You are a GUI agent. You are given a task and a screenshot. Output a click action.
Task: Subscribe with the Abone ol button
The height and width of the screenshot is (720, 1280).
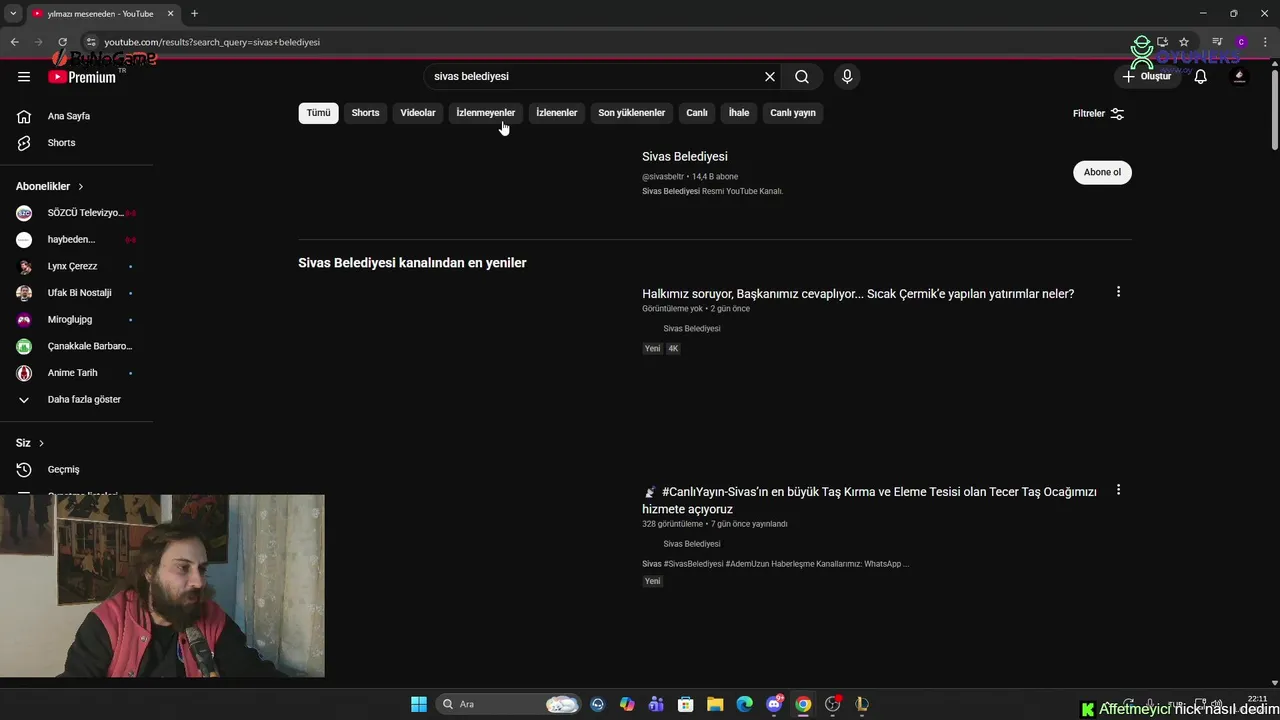point(1102,172)
